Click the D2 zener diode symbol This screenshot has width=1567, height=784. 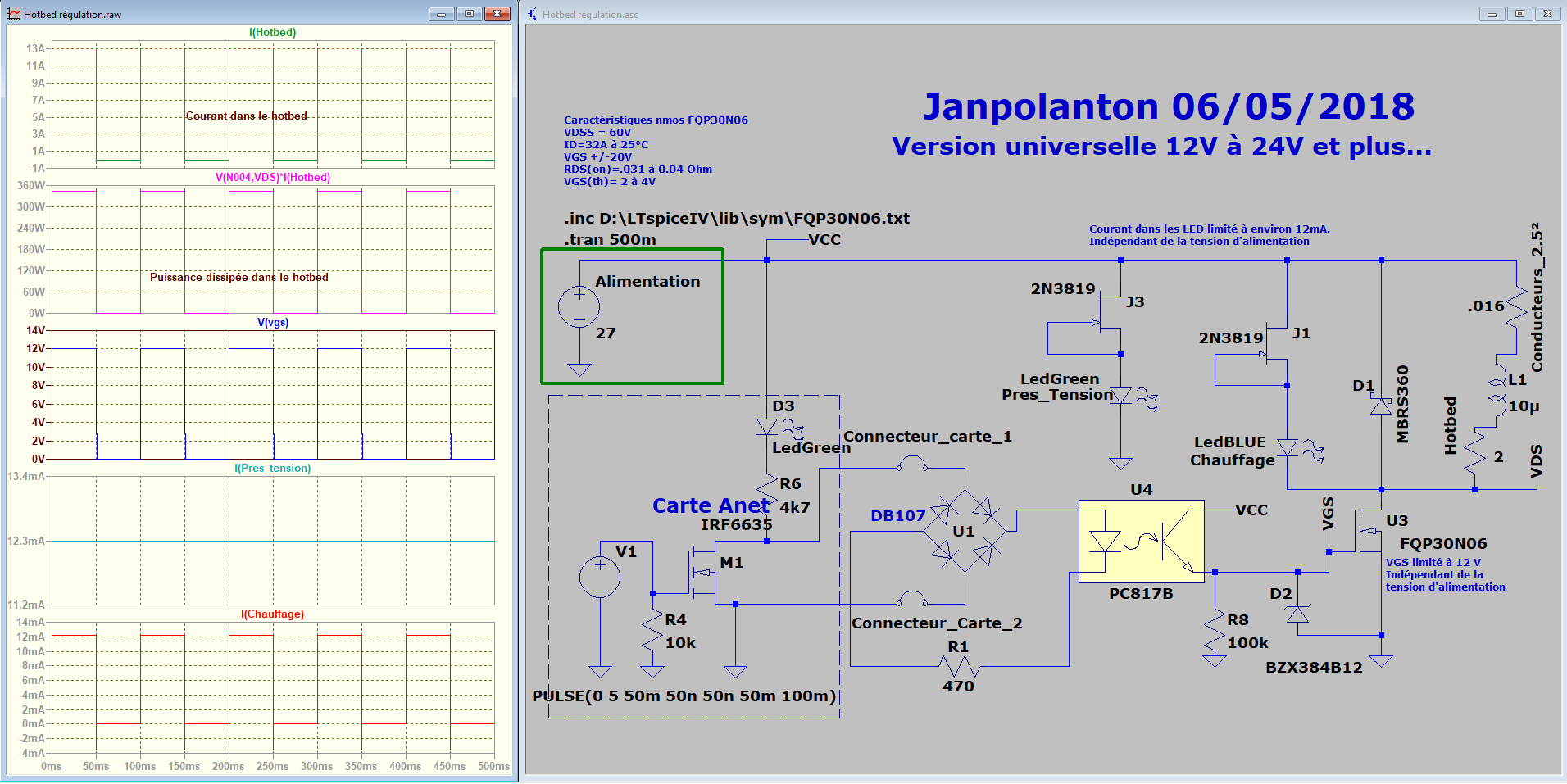pos(1298,613)
